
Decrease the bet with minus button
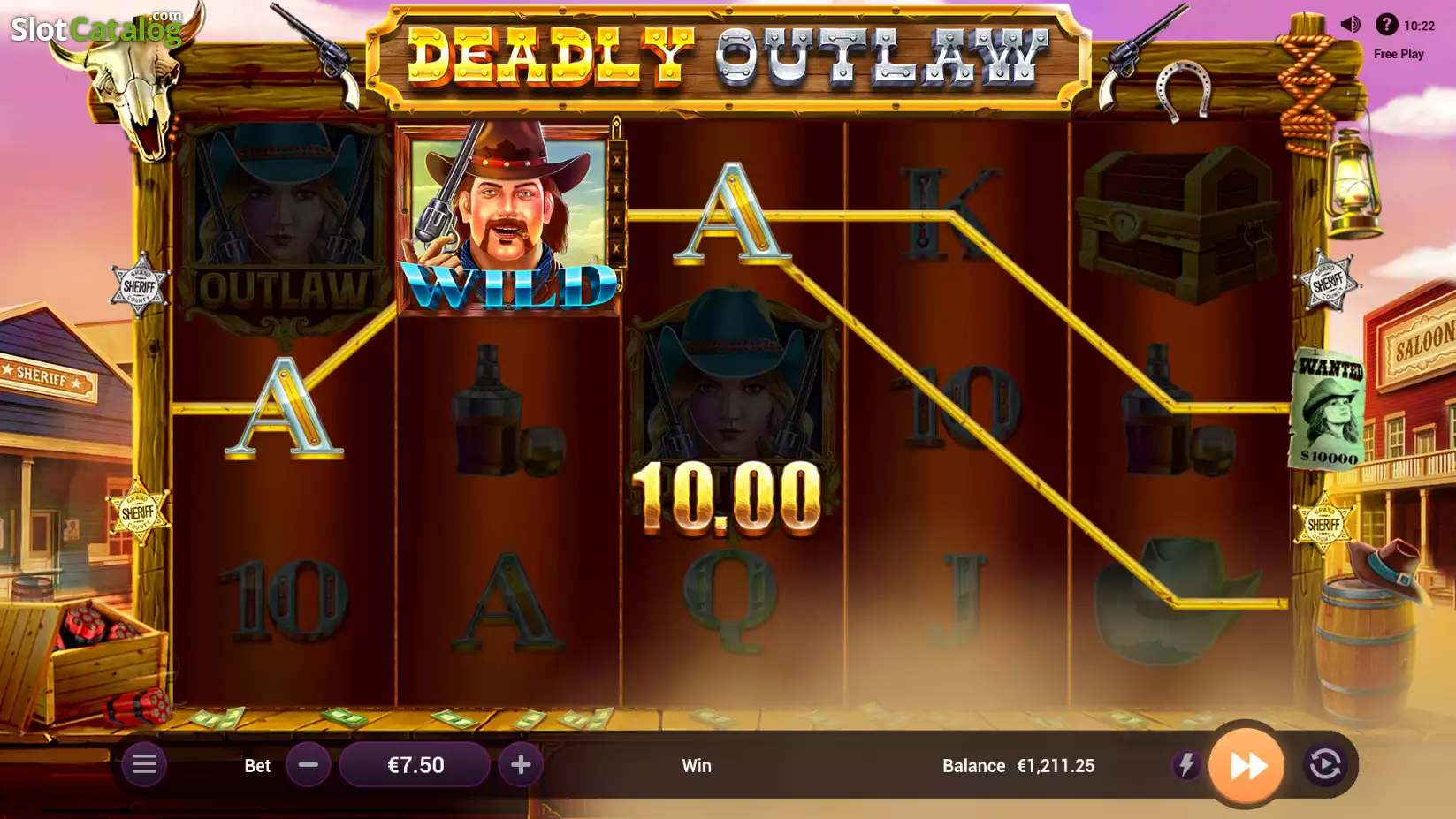click(x=309, y=765)
